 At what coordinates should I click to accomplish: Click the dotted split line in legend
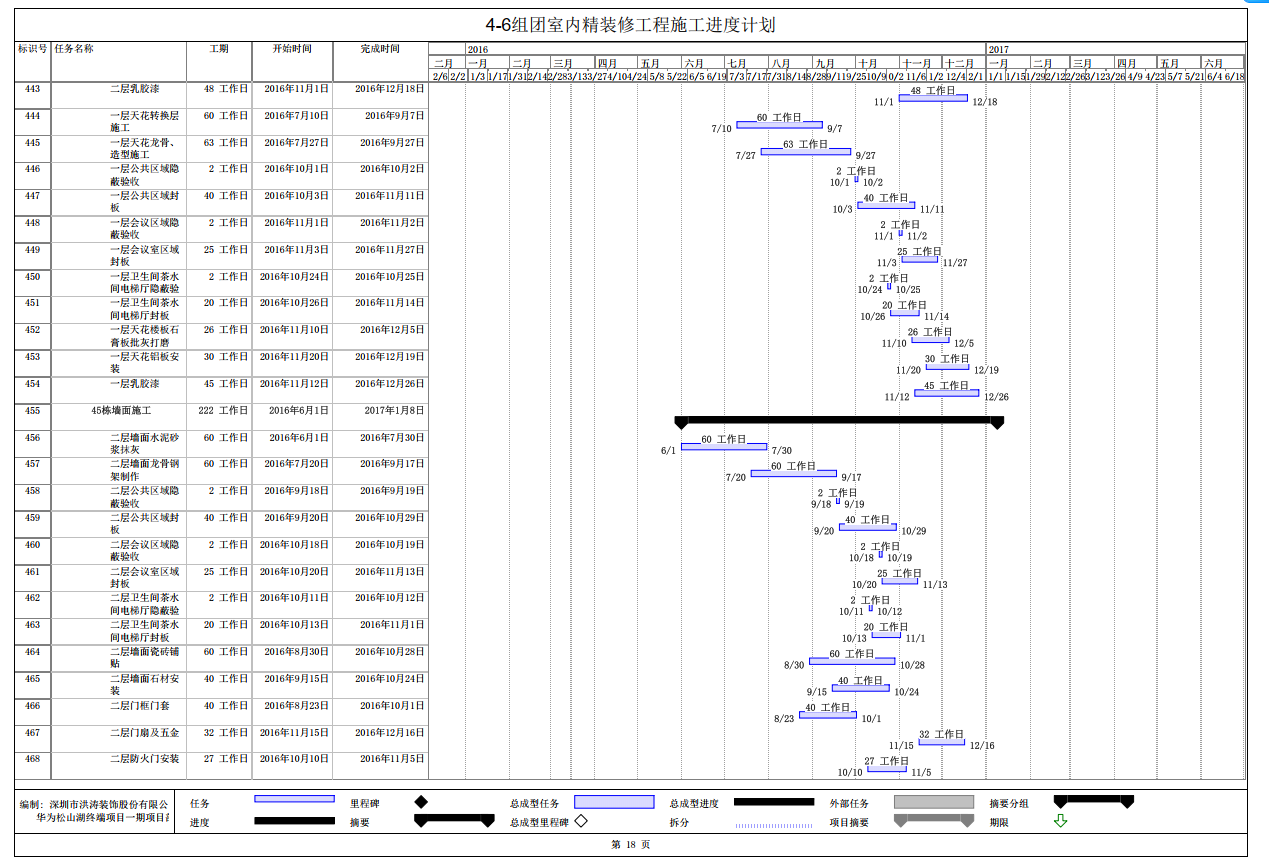coord(774,826)
